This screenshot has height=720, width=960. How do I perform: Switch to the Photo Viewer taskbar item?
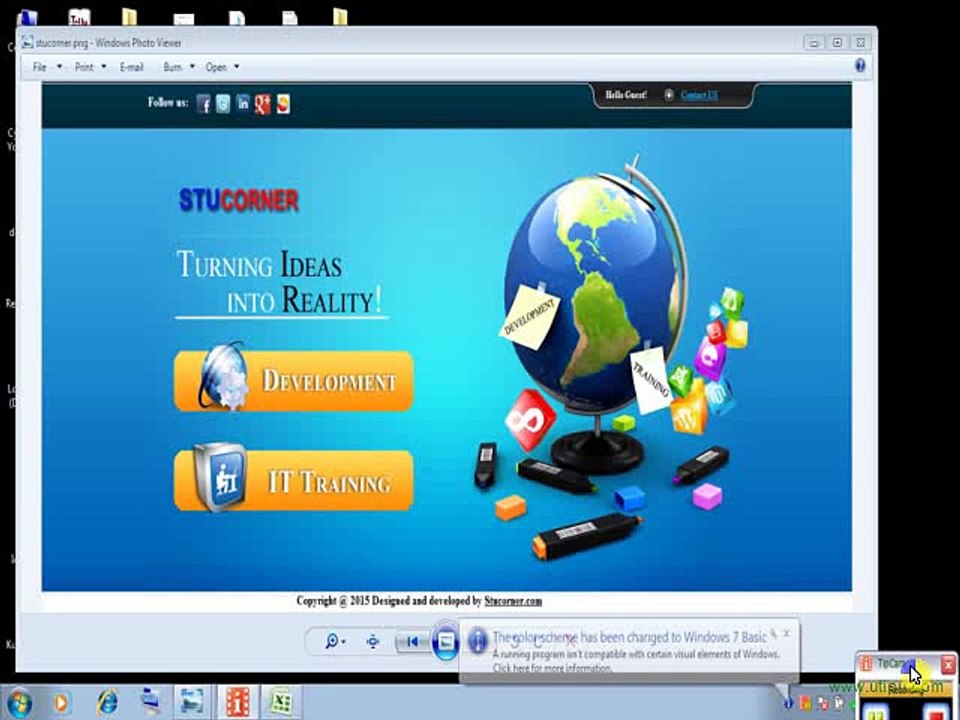(x=192, y=702)
